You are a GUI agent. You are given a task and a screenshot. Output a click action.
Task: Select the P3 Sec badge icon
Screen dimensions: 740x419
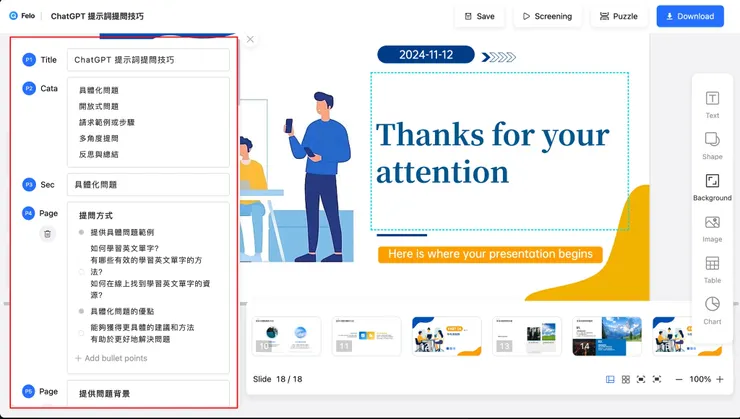[x=29, y=184]
